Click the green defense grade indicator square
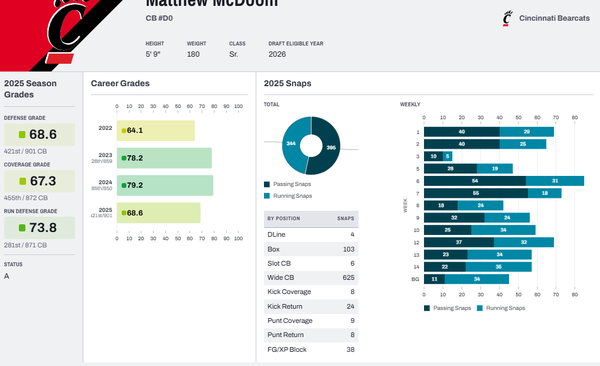The image size is (600, 366). tap(22, 134)
